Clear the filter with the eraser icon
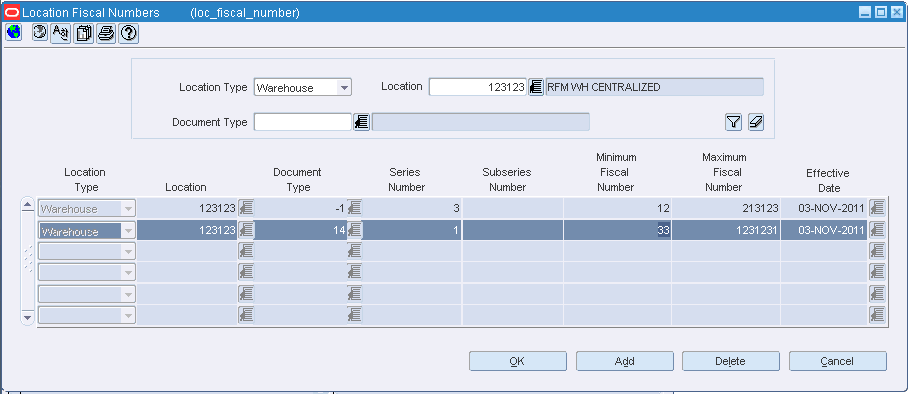Screen dimensions: 910x394 756,122
